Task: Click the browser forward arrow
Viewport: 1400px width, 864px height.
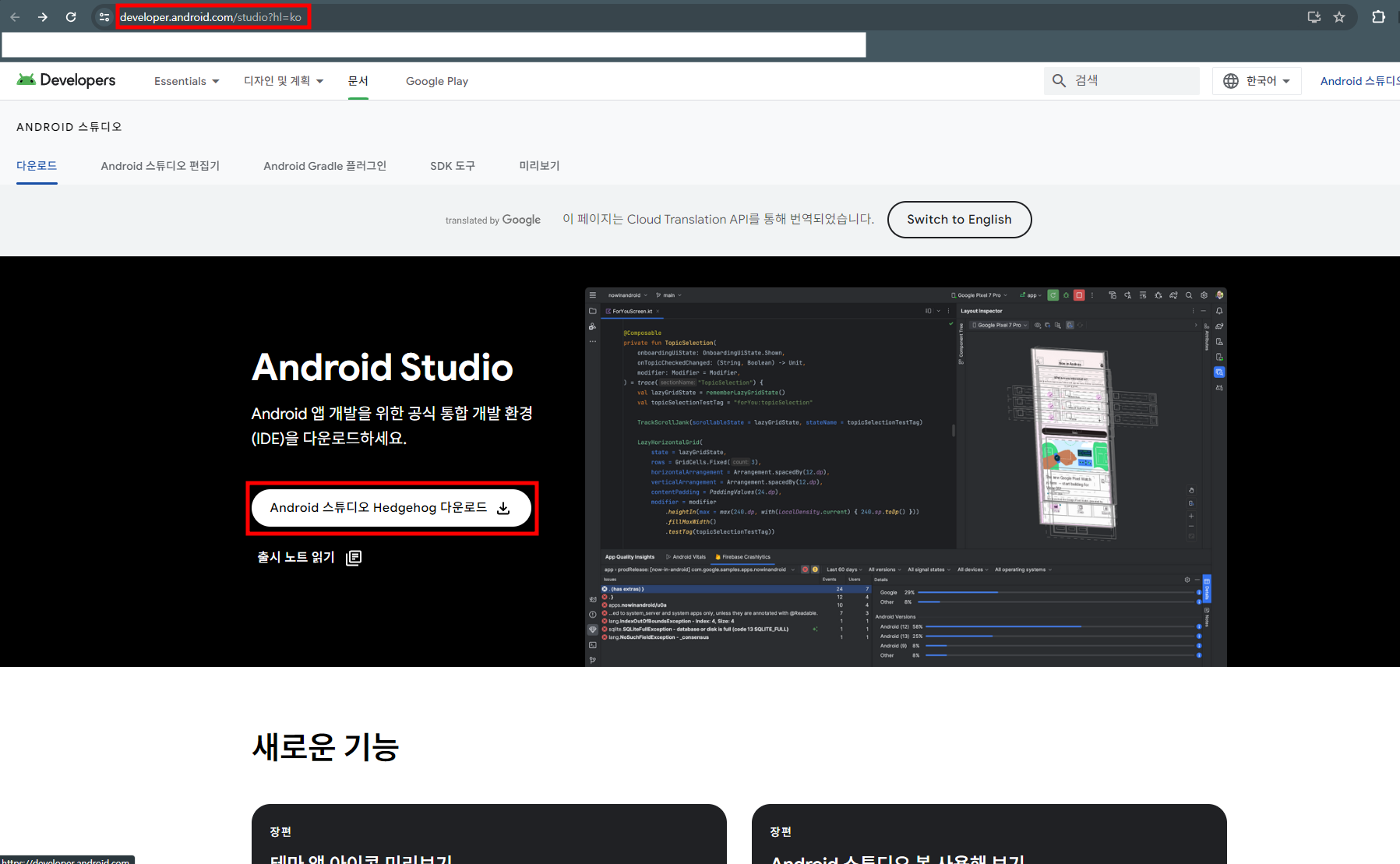Action: tap(43, 16)
